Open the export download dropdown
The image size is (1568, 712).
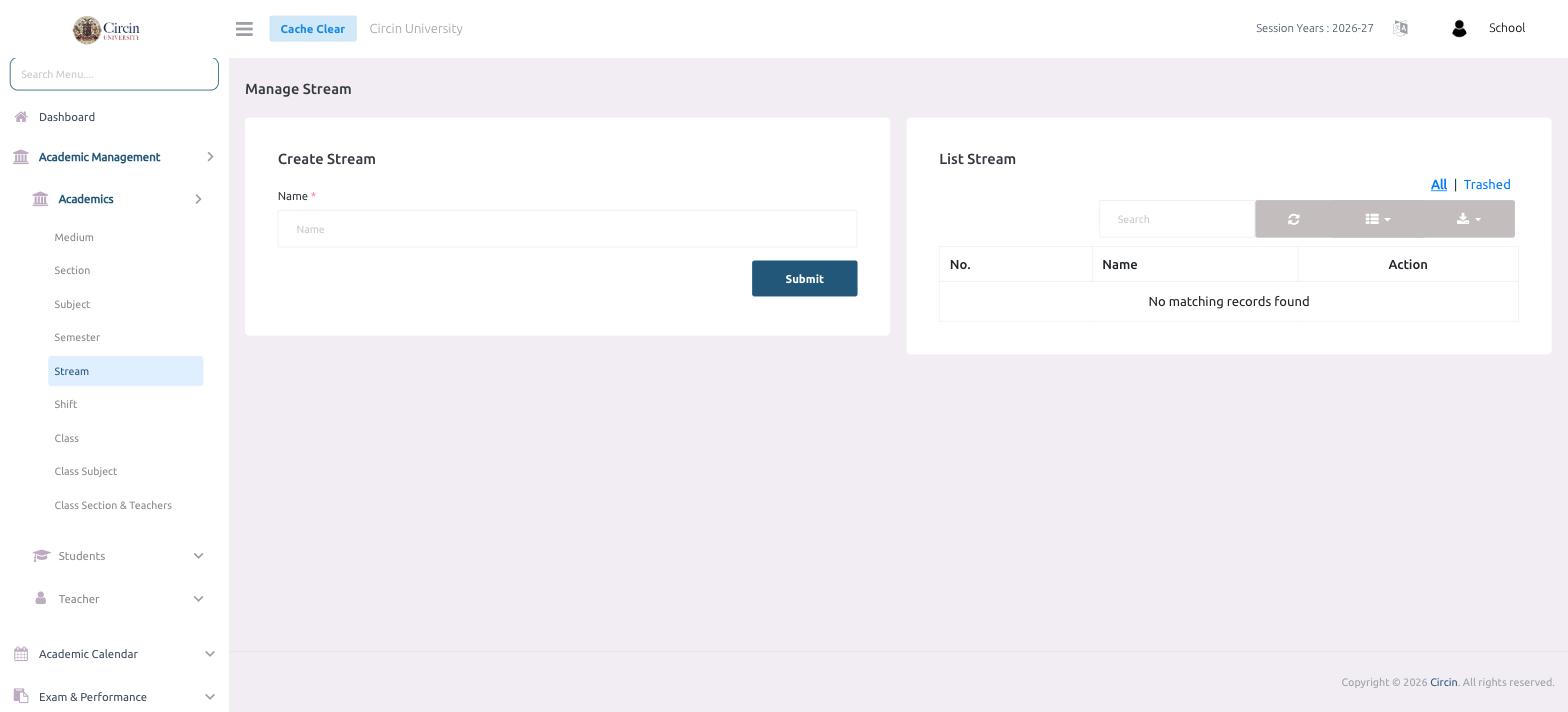[x=1469, y=219]
